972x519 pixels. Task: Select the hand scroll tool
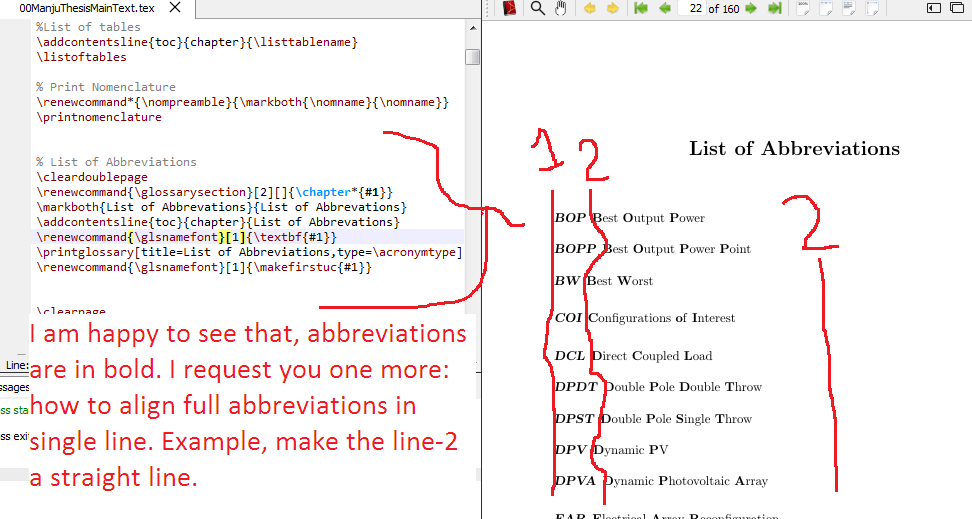[560, 8]
